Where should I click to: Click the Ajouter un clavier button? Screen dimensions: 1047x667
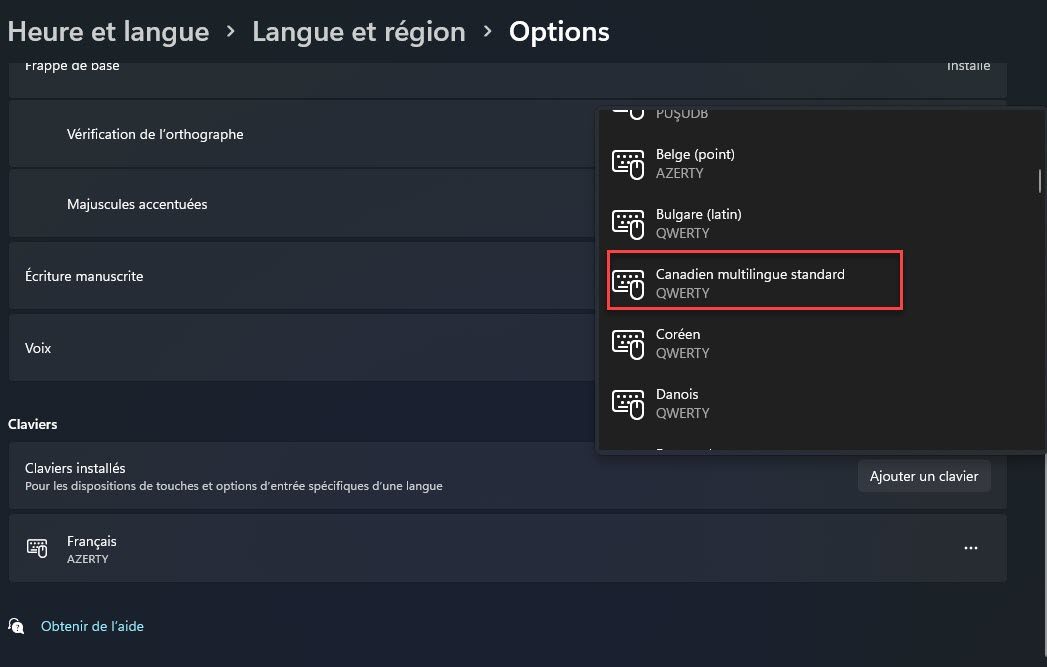click(x=923, y=476)
